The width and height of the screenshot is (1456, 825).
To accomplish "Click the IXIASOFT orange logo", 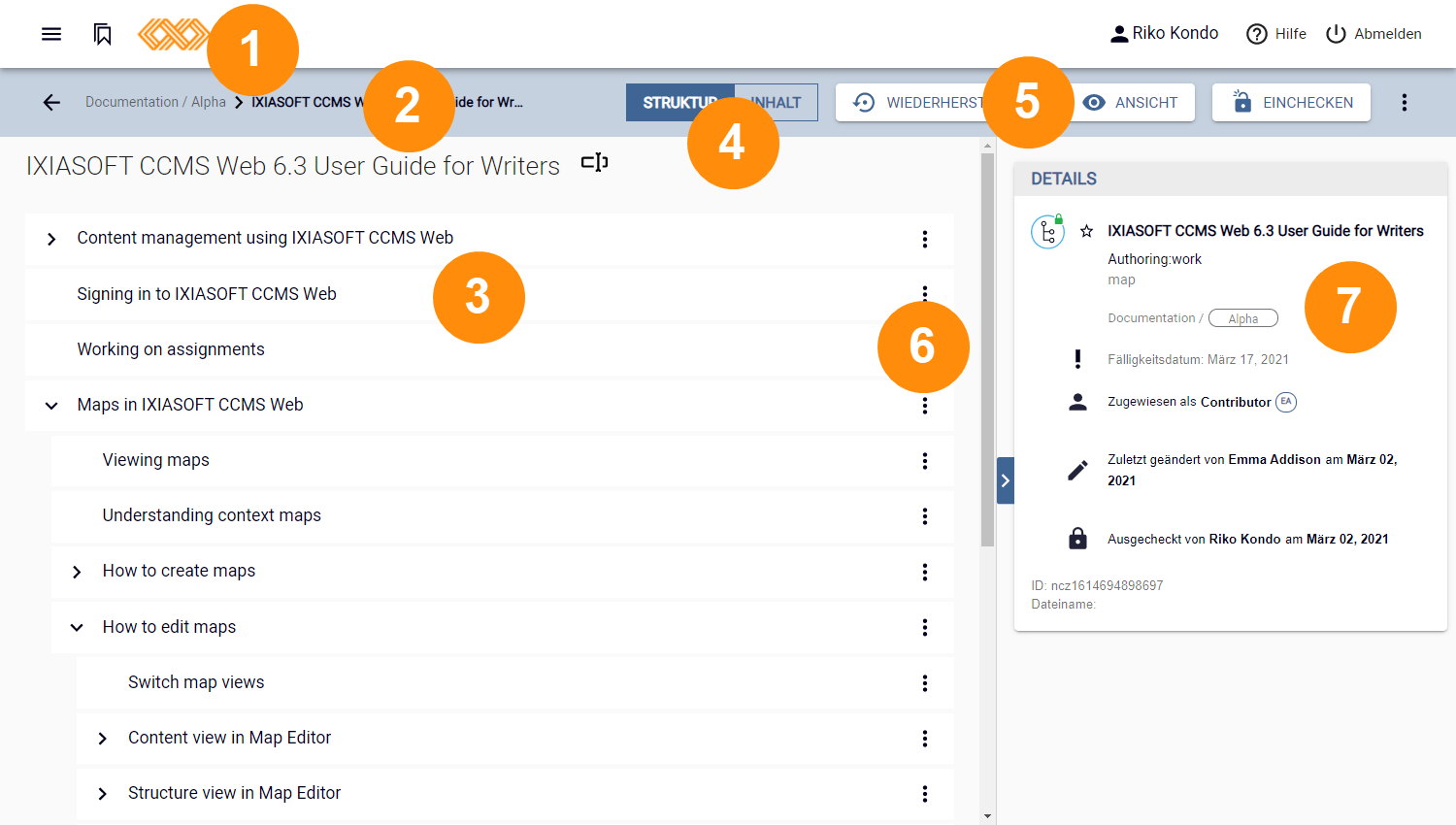I will (x=172, y=34).
